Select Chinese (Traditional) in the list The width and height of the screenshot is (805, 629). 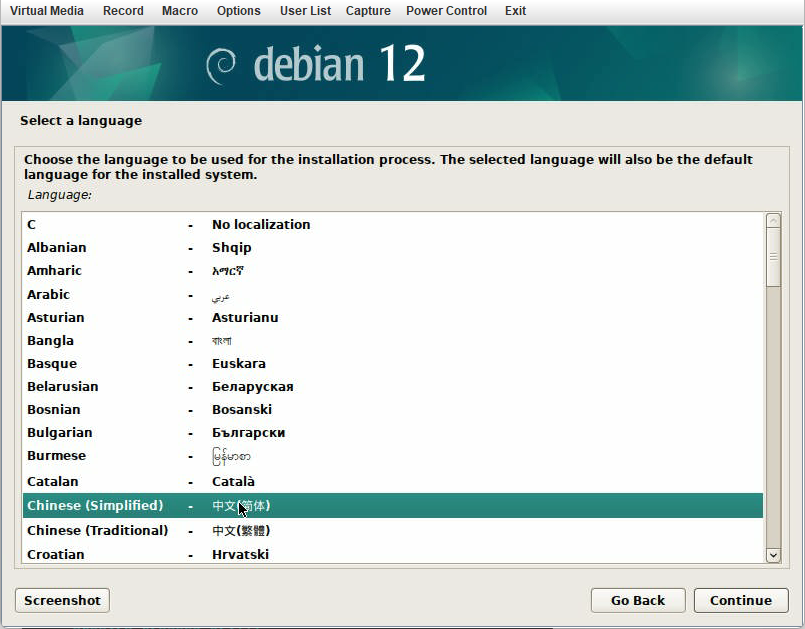393,530
